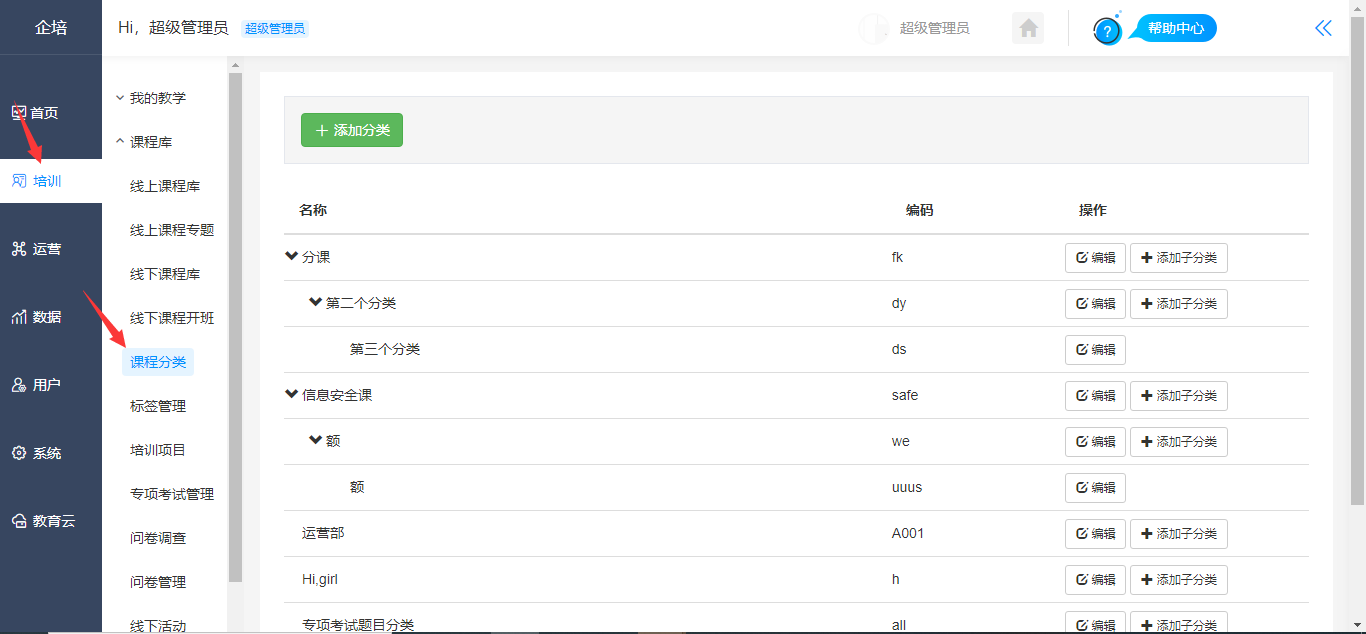Collapse the 第二个分类 category row
This screenshot has height=634, width=1366.
pos(316,303)
